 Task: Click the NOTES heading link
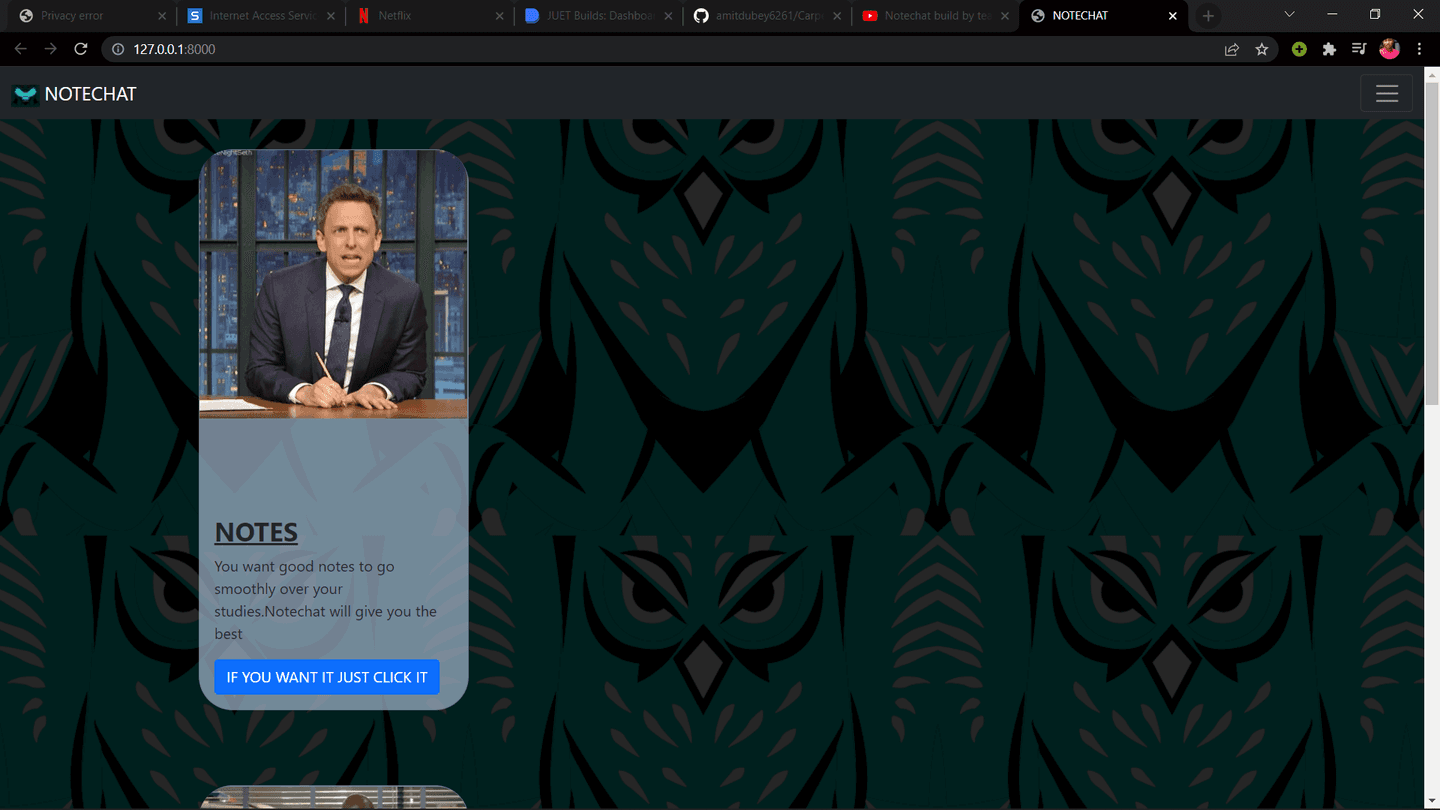[x=256, y=532]
